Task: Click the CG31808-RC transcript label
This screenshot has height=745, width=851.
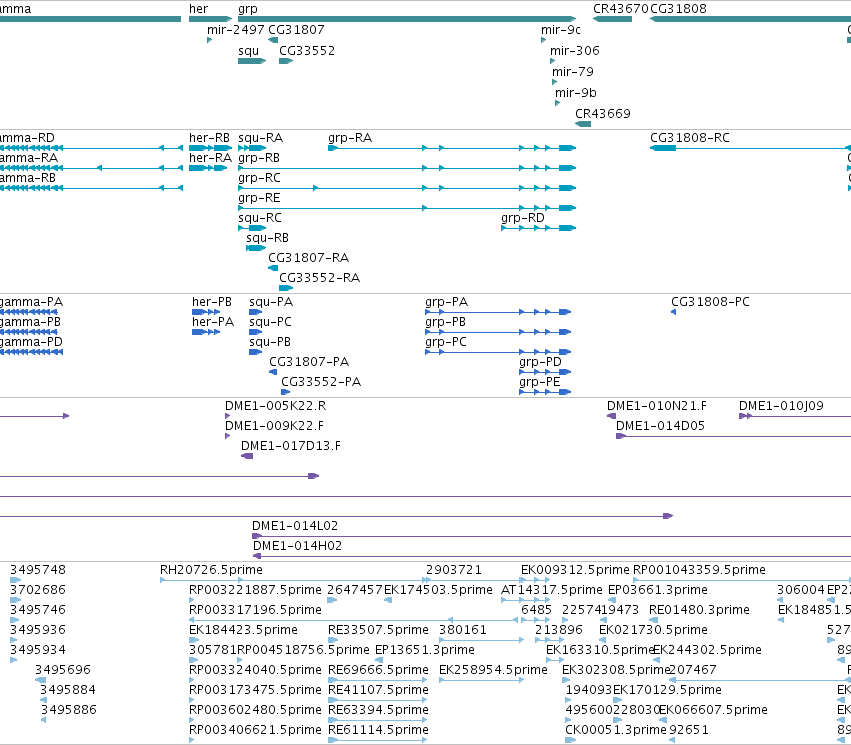Action: pyautogui.click(x=690, y=138)
